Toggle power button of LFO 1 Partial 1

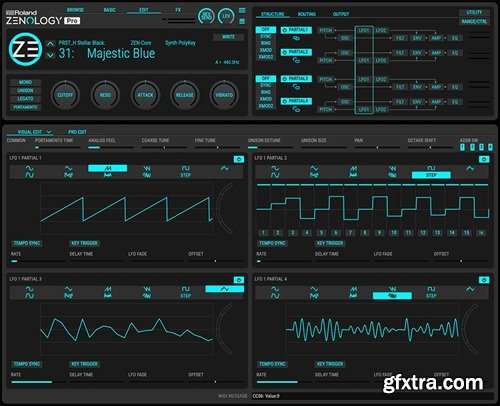point(239,159)
